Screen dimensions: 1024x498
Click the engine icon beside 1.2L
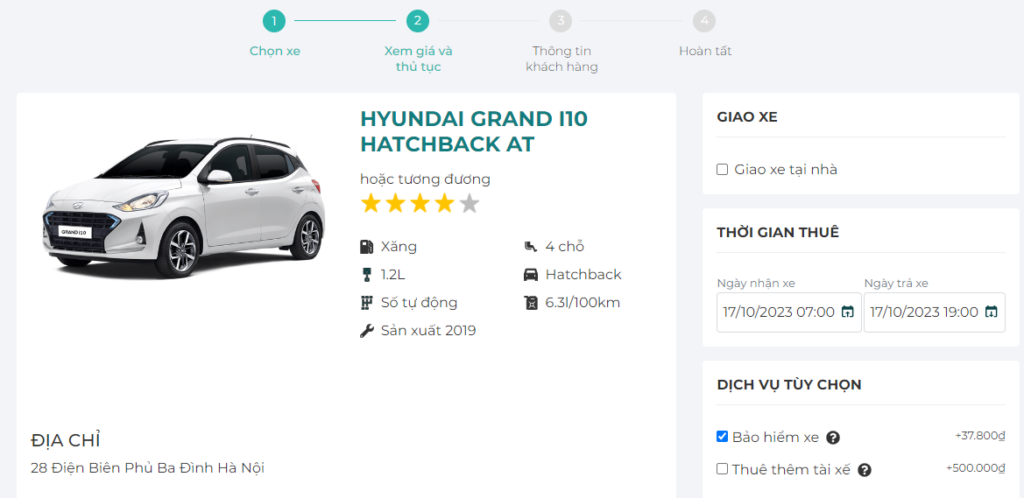click(x=367, y=275)
